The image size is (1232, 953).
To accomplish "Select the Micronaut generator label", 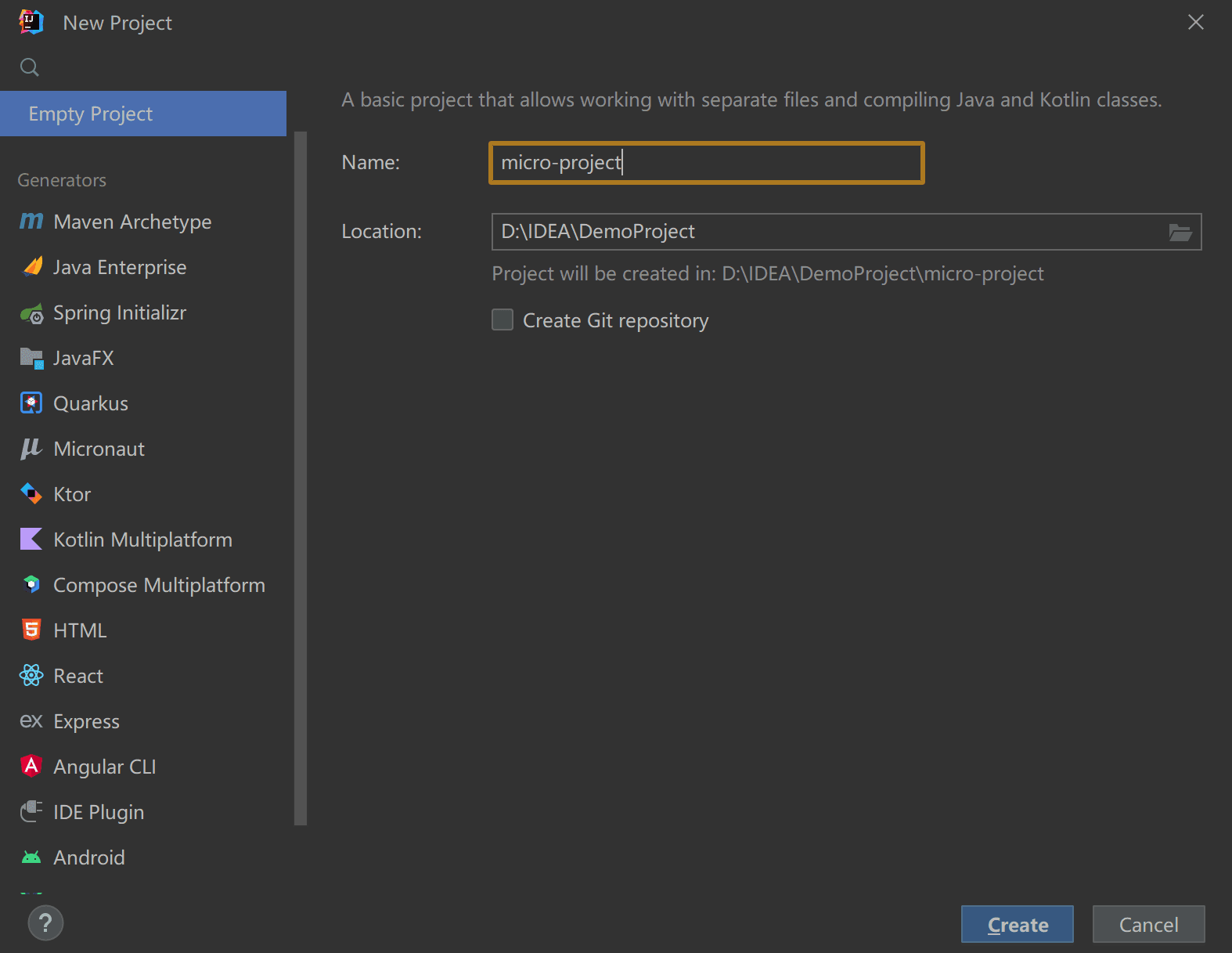I will coord(99,449).
